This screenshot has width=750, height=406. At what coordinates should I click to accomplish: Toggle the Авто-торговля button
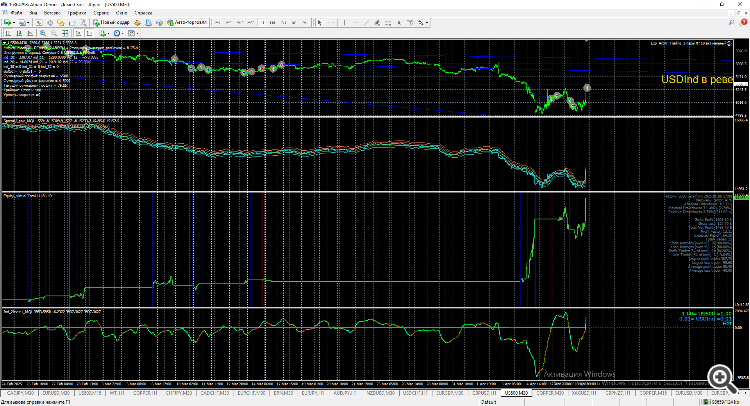tap(187, 22)
